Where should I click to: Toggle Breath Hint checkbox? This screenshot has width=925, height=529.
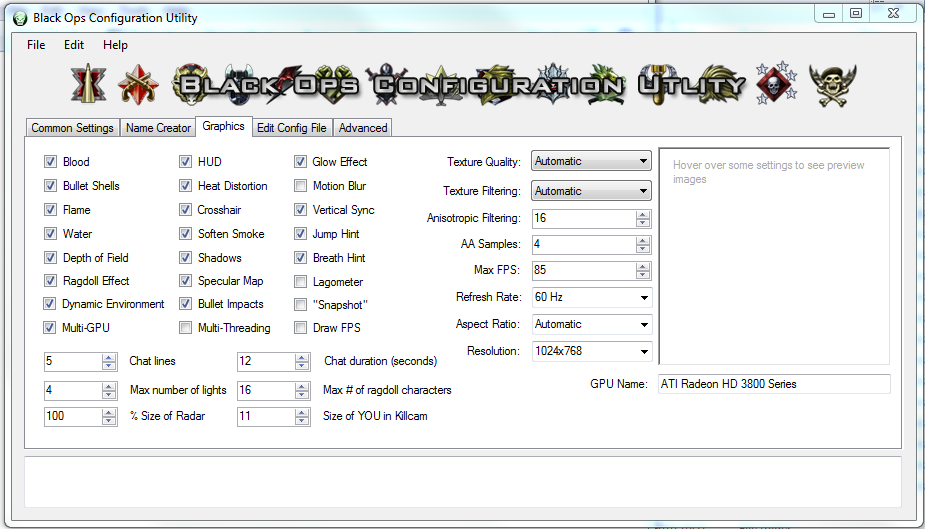300,258
